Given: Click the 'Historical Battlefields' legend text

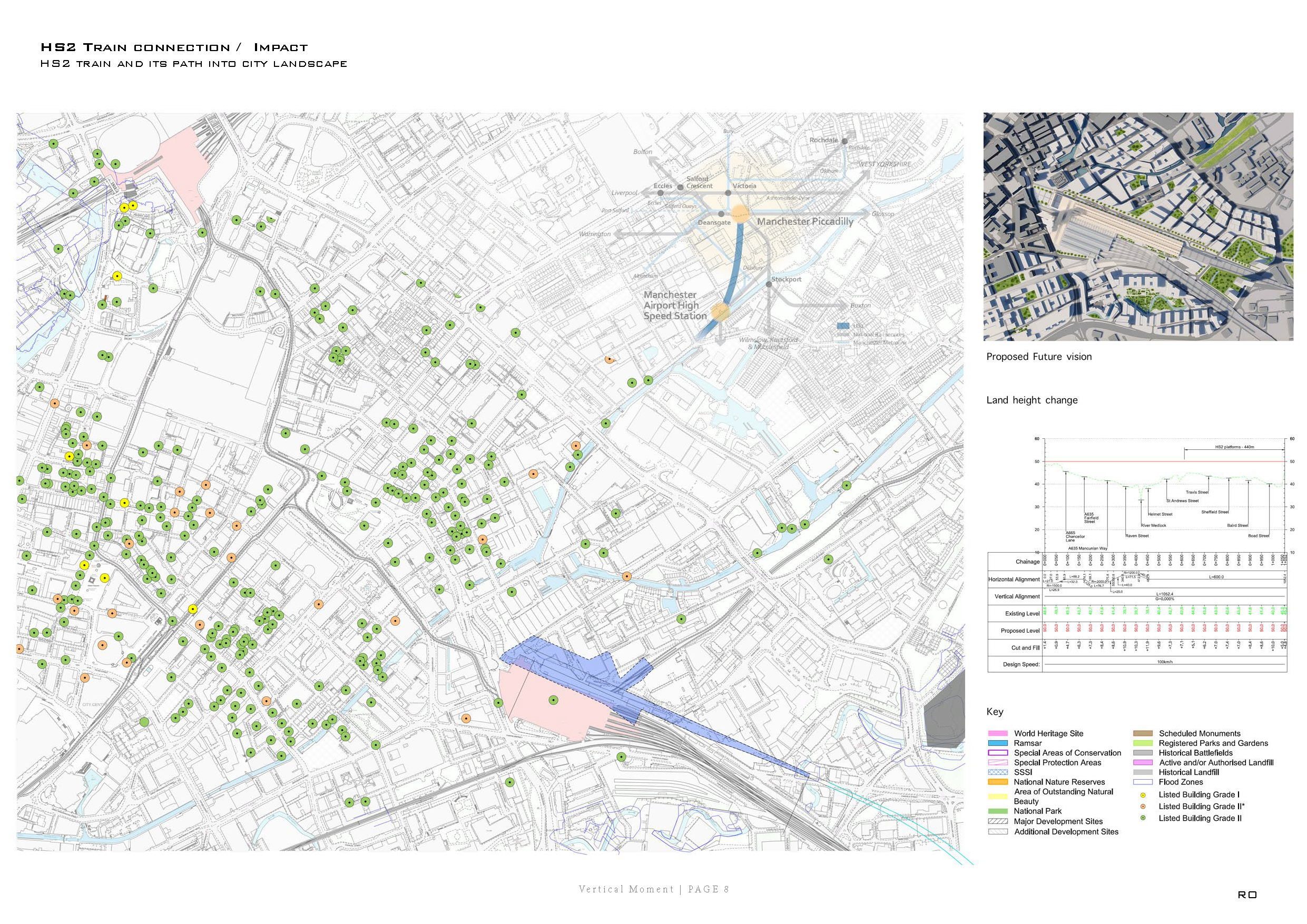Looking at the screenshot, I should tap(1195, 753).
